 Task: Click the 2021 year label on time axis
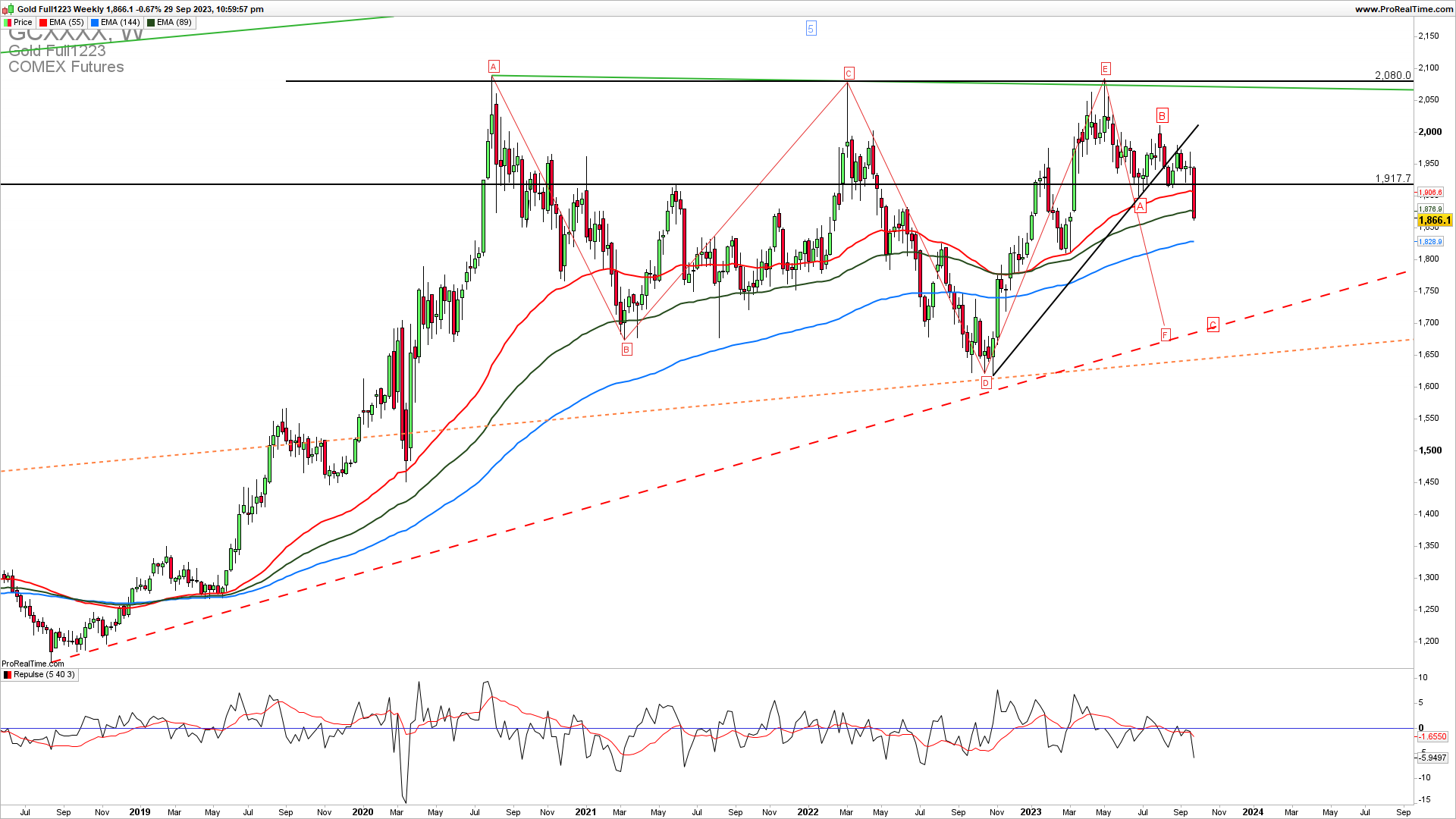(x=585, y=812)
